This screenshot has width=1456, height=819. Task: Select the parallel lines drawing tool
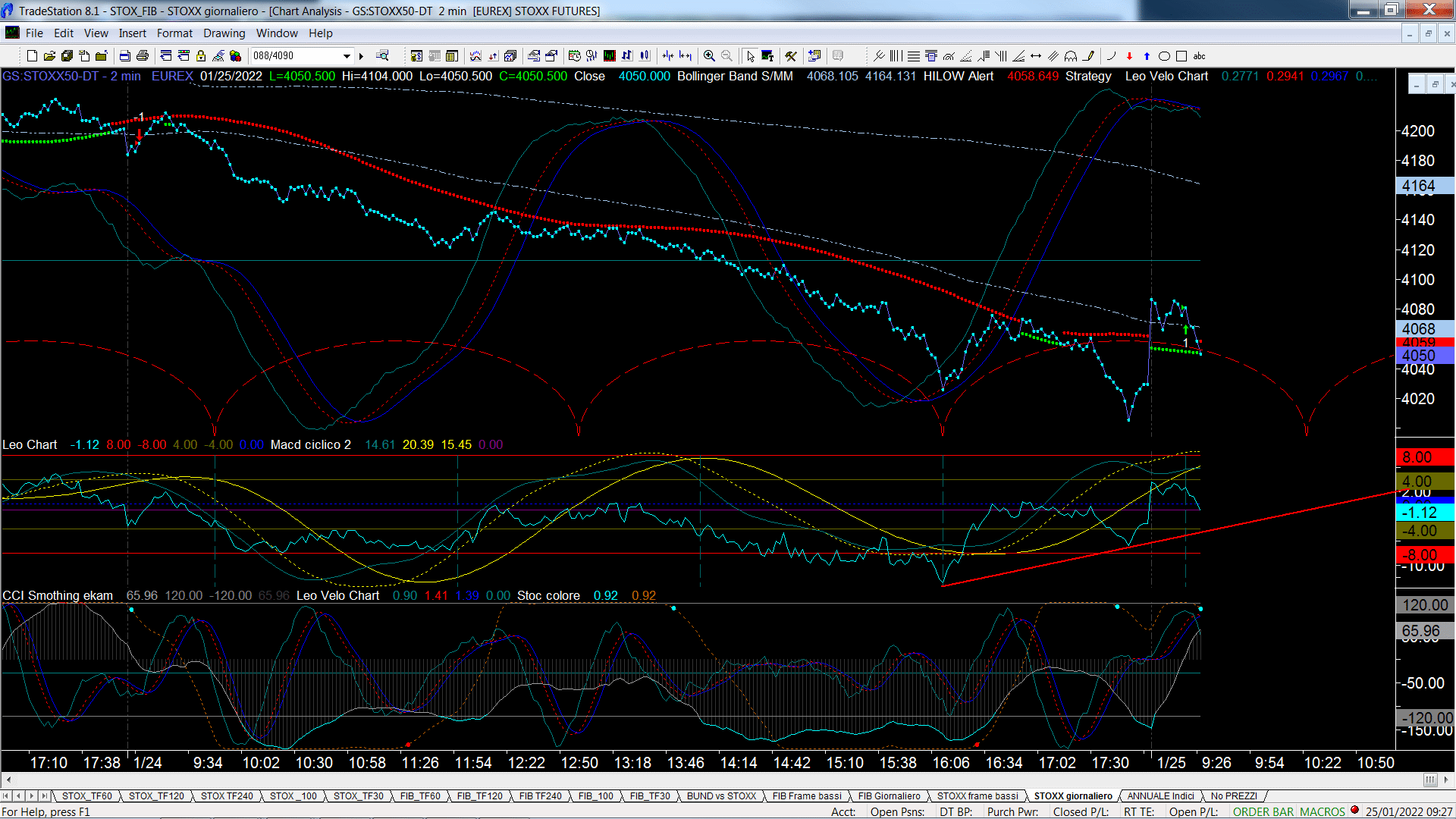coord(1053,56)
